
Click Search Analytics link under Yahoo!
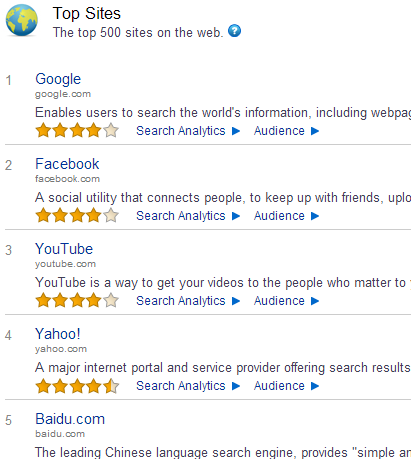pos(181,386)
